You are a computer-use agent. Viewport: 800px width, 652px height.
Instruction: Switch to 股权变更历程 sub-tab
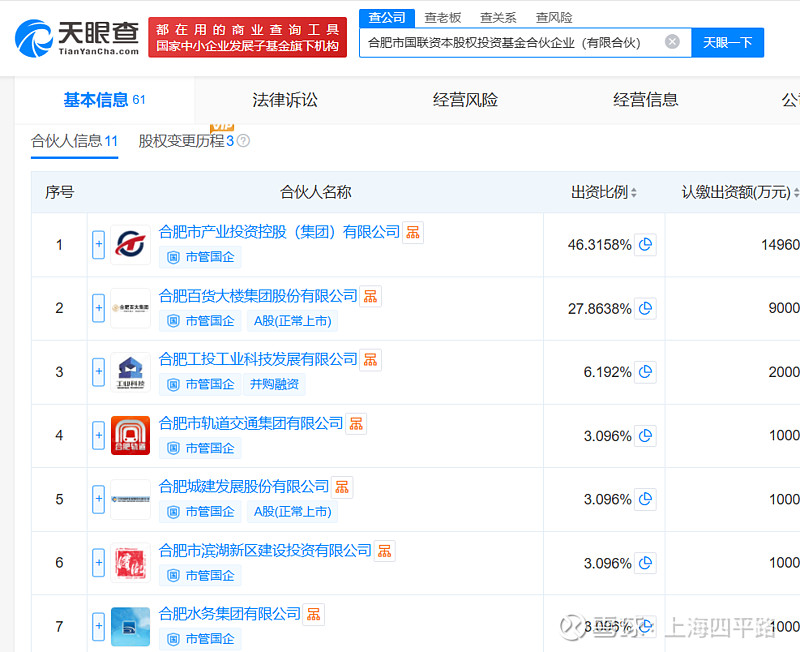[x=186, y=141]
